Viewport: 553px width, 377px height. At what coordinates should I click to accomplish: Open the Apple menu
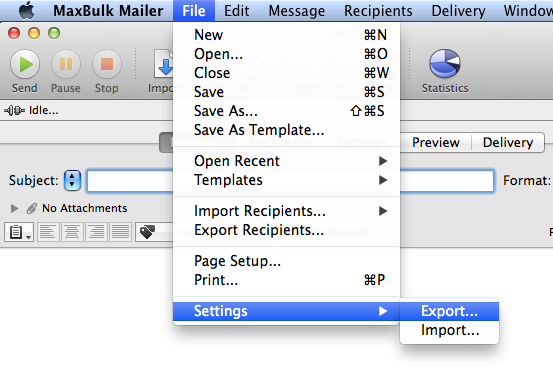point(27,10)
